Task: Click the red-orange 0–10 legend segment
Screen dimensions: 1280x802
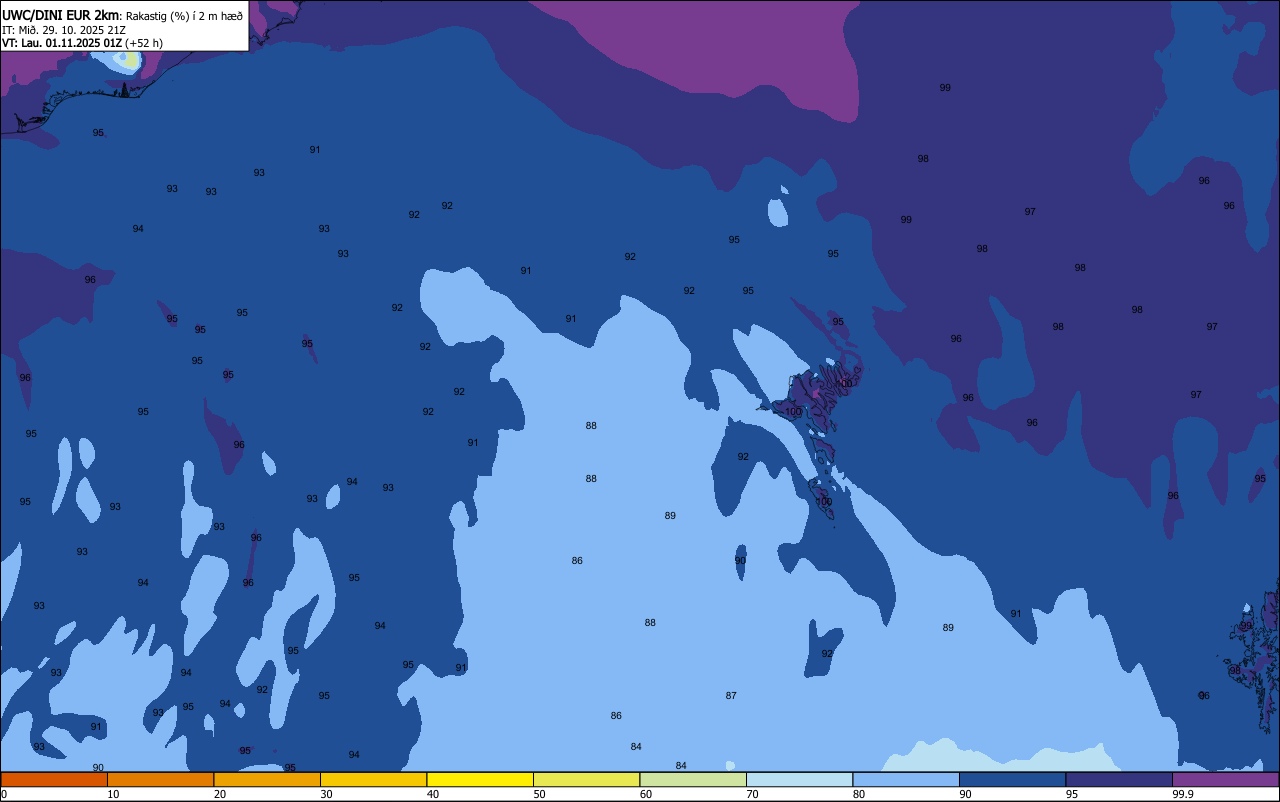Action: (54, 779)
